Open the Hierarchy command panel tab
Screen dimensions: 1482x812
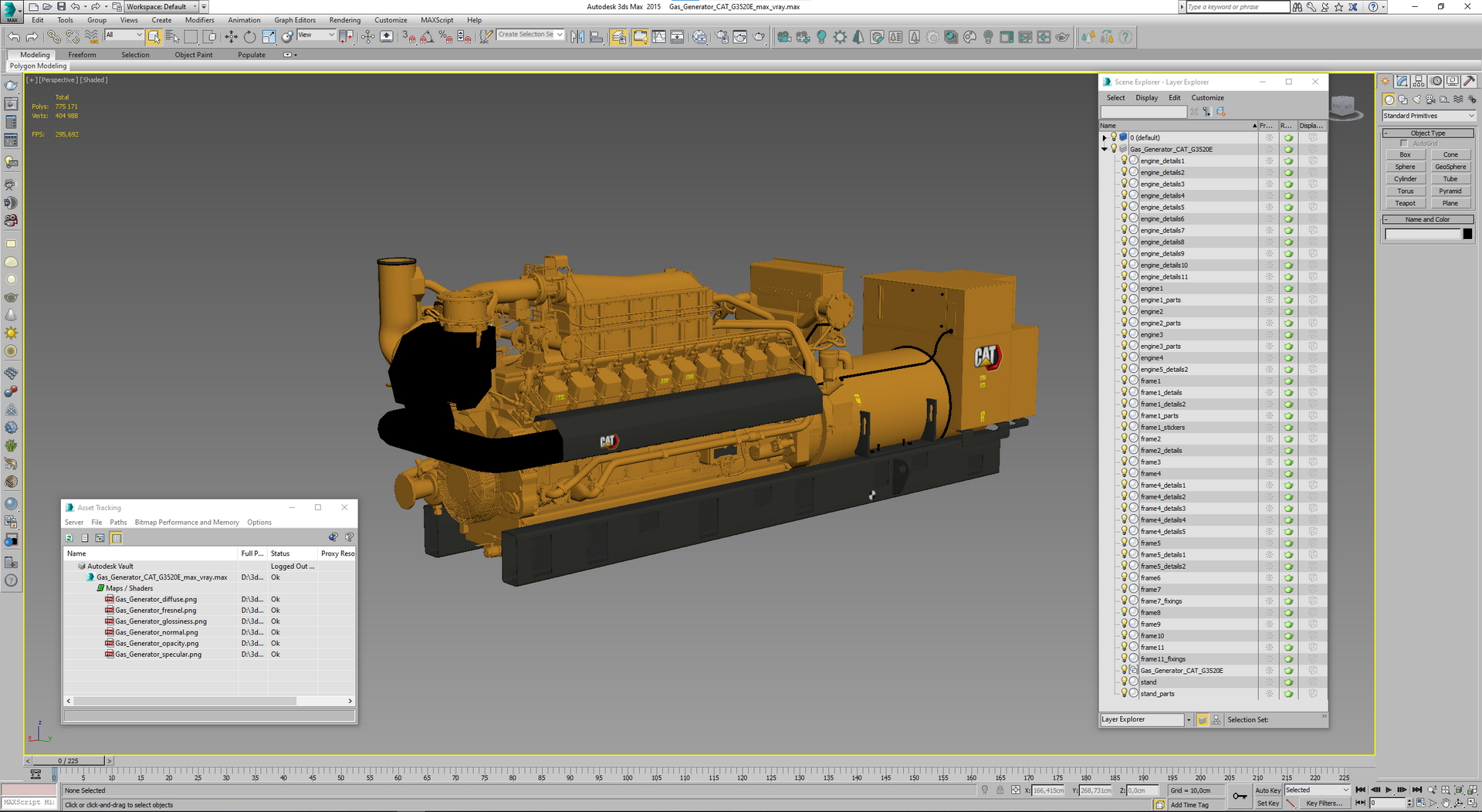[1419, 81]
